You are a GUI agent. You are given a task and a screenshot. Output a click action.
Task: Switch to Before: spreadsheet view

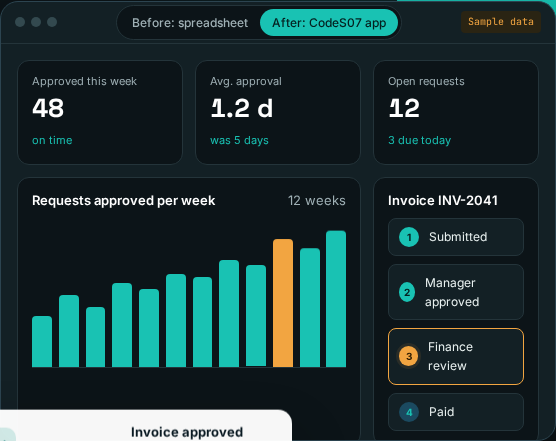[190, 23]
